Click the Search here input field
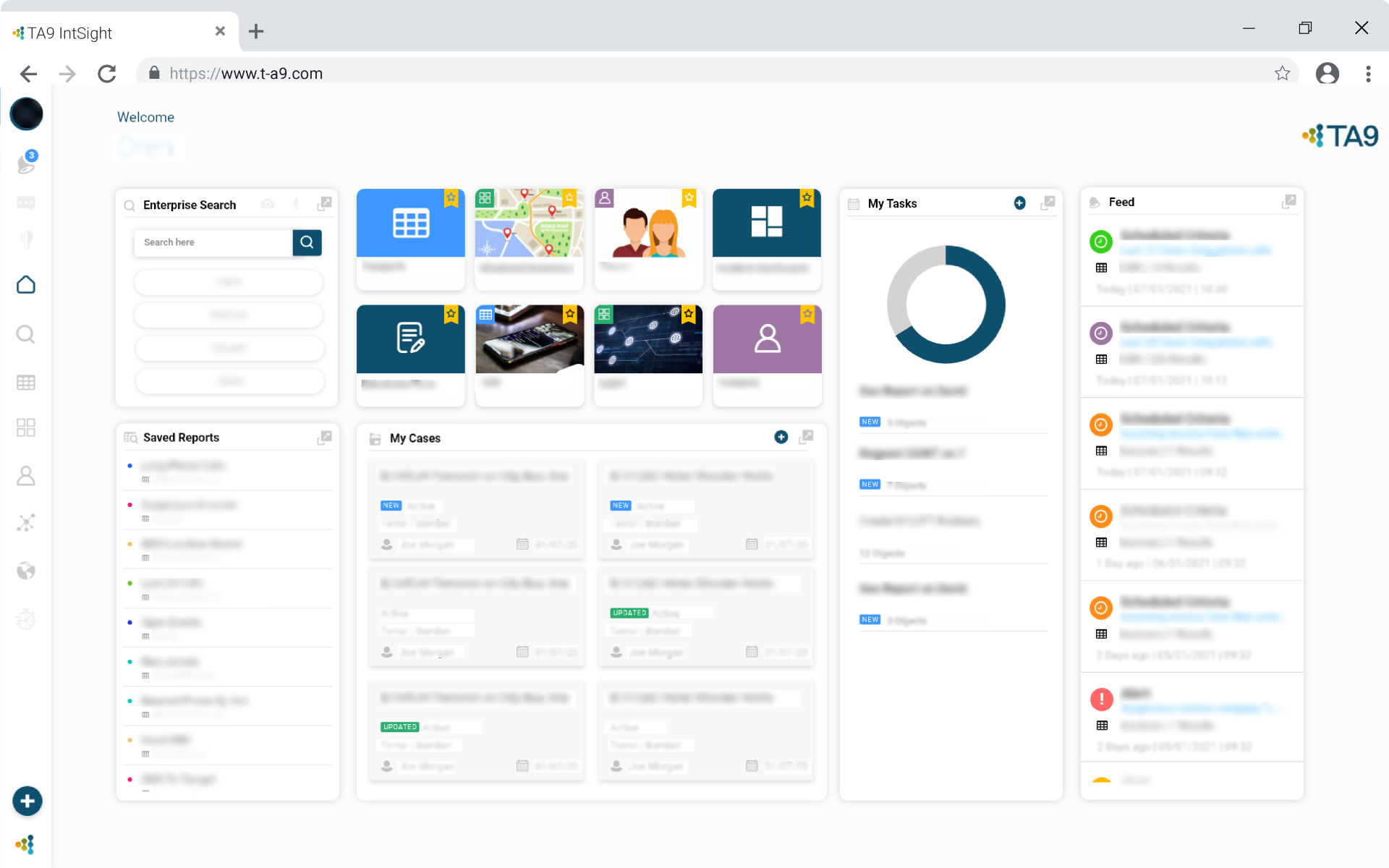The height and width of the screenshot is (868, 1389). (x=213, y=242)
